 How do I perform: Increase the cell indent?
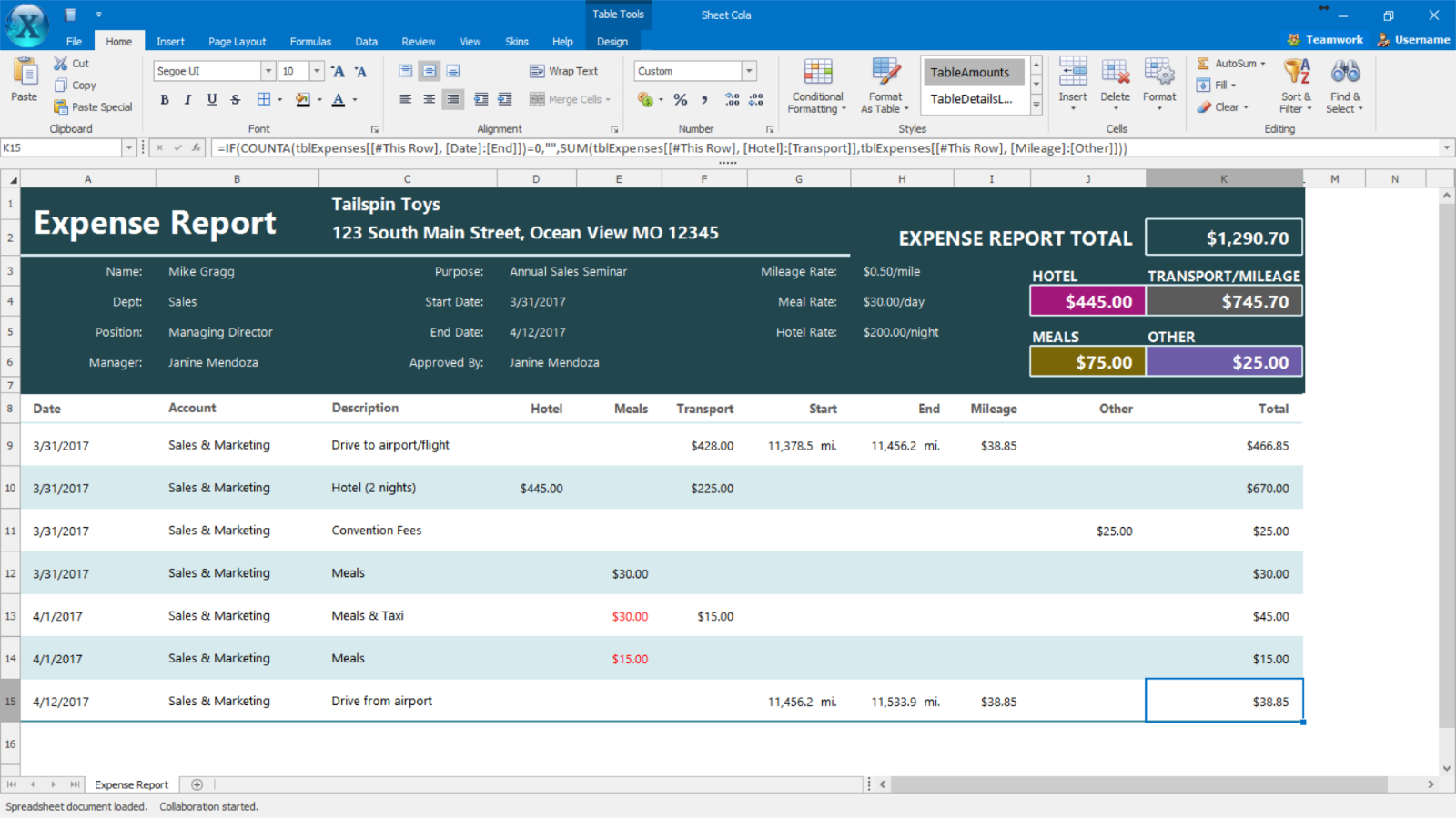tap(505, 99)
